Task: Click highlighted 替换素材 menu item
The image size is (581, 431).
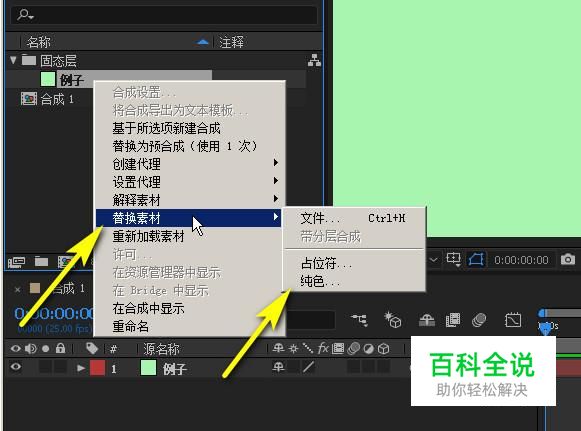Action: click(x=189, y=218)
